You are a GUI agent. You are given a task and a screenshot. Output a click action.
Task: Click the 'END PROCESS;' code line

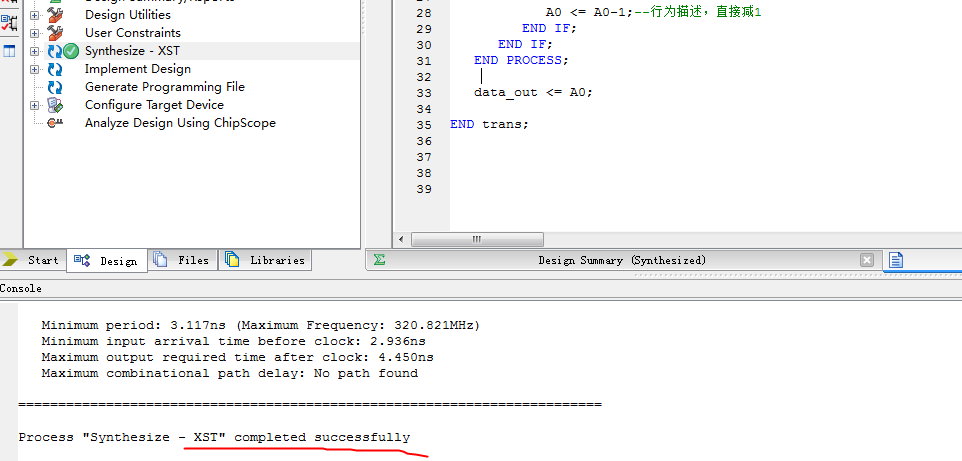pyautogui.click(x=521, y=60)
